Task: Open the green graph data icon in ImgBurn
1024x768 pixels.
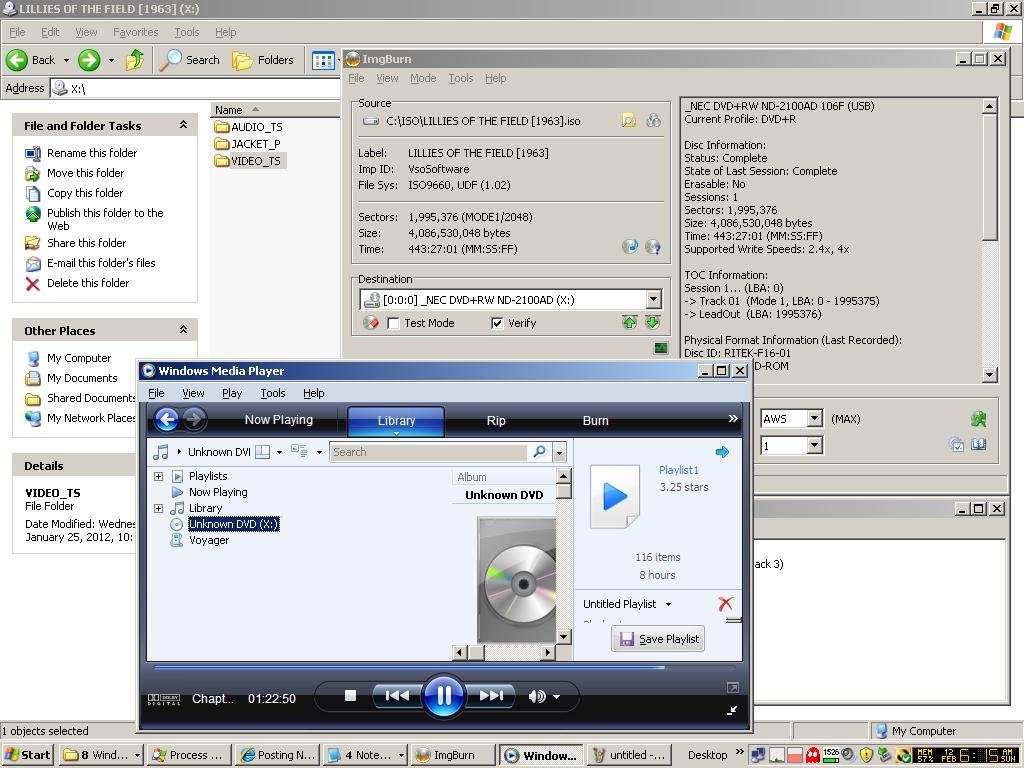Action: point(661,348)
